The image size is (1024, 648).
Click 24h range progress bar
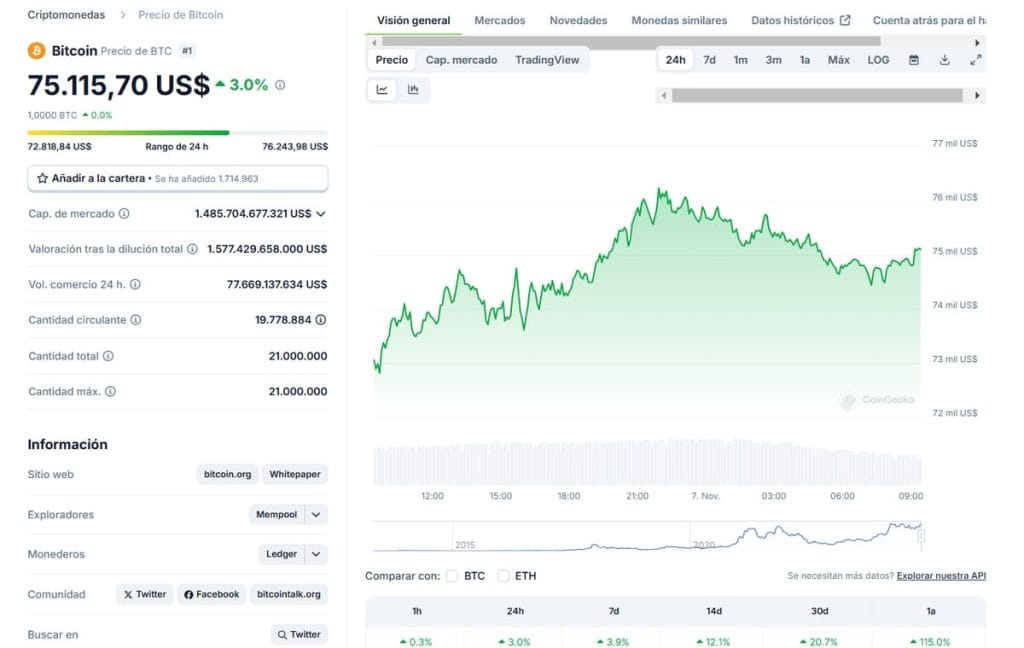178,133
